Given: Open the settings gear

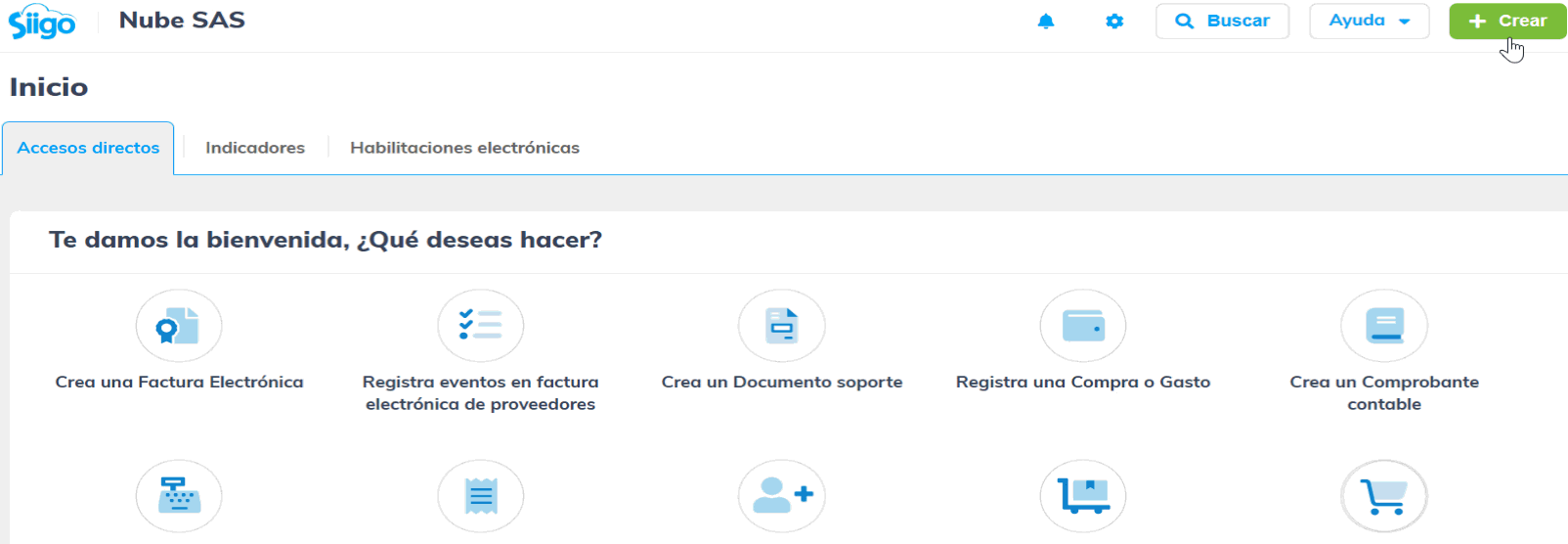Looking at the screenshot, I should pyautogui.click(x=1114, y=21).
